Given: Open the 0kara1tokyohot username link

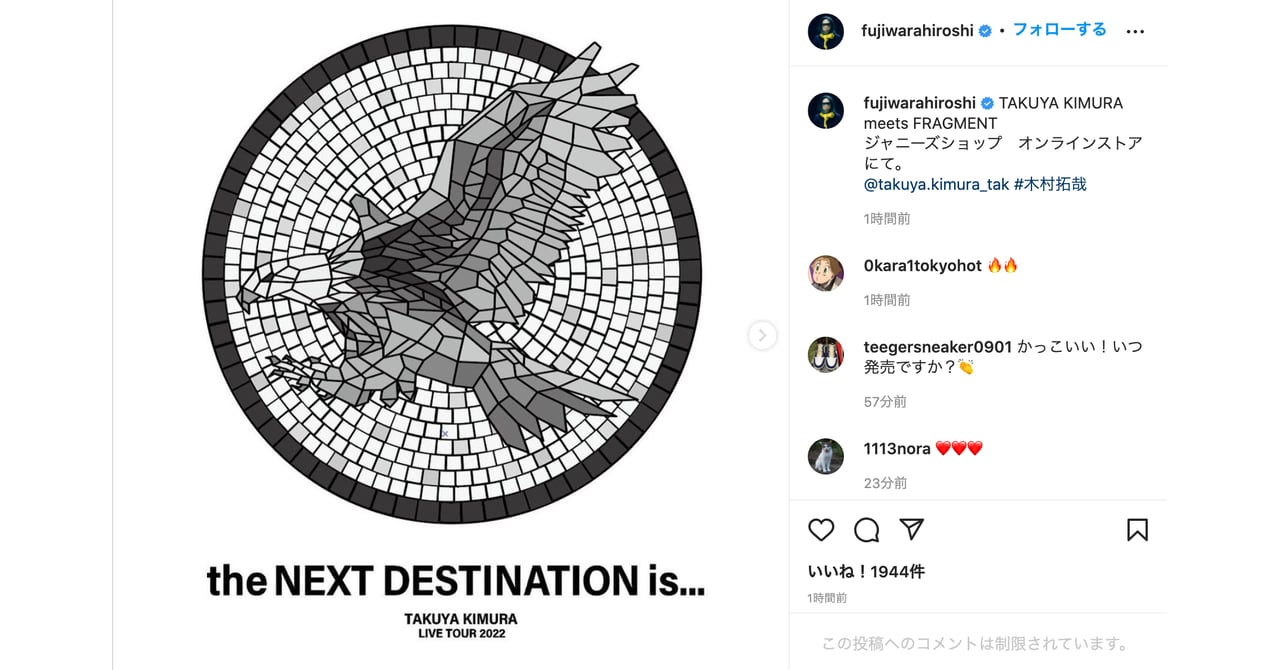Looking at the screenshot, I should tap(922, 266).
